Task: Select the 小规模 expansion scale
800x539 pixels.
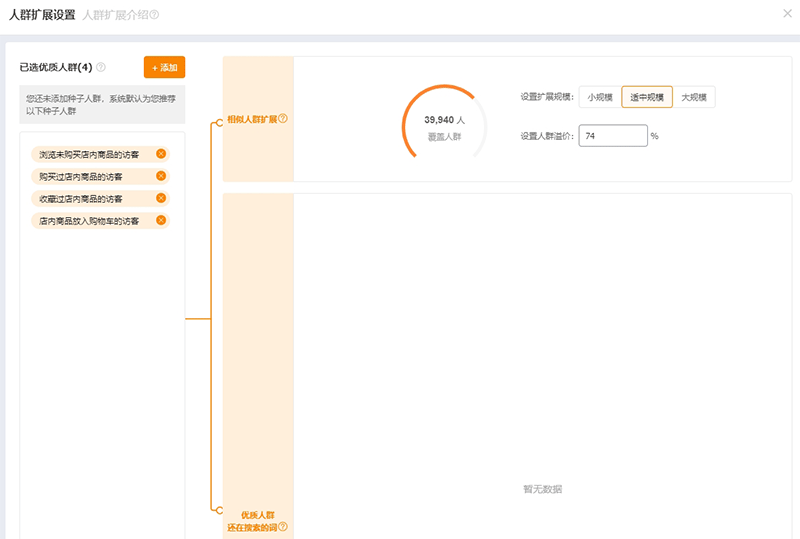Action: [x=600, y=97]
